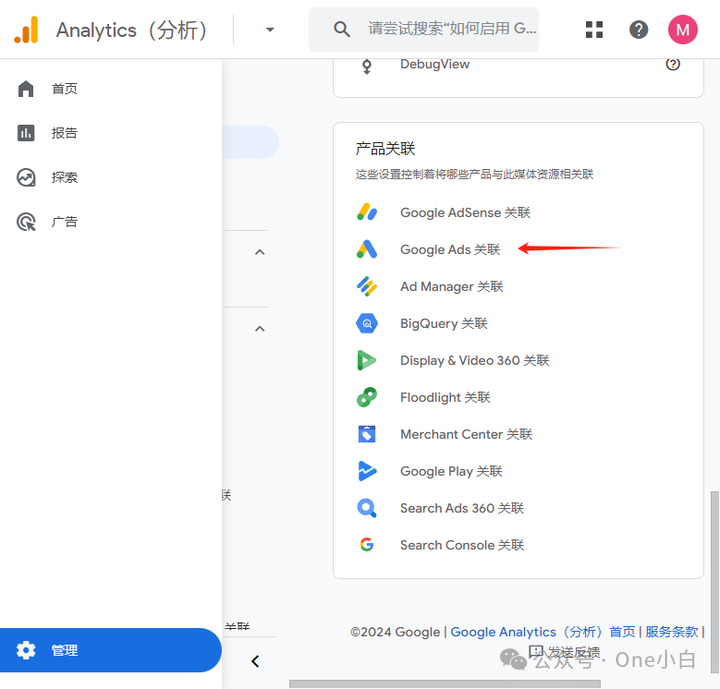The image size is (720, 689).
Task: Open Display & Video 360 关联
Action: pos(475,361)
